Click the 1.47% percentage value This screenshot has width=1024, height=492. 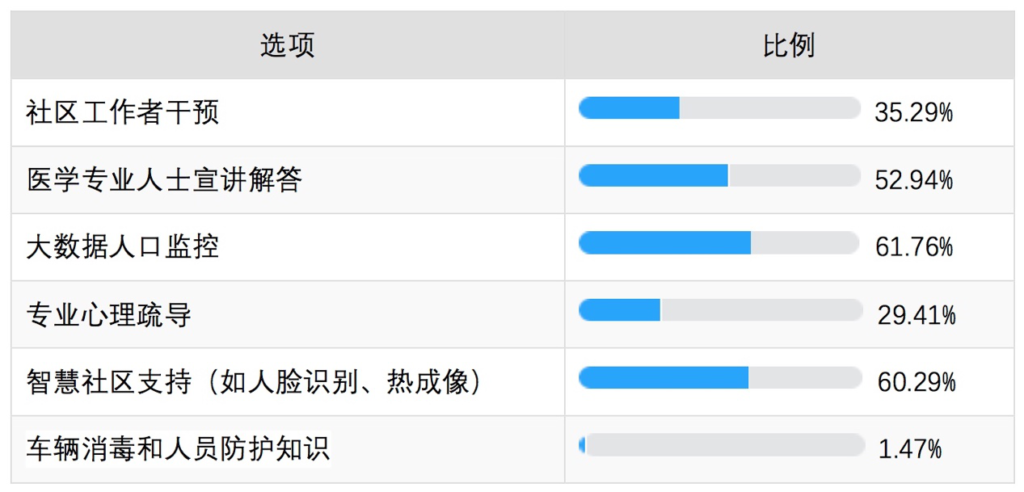coord(910,450)
